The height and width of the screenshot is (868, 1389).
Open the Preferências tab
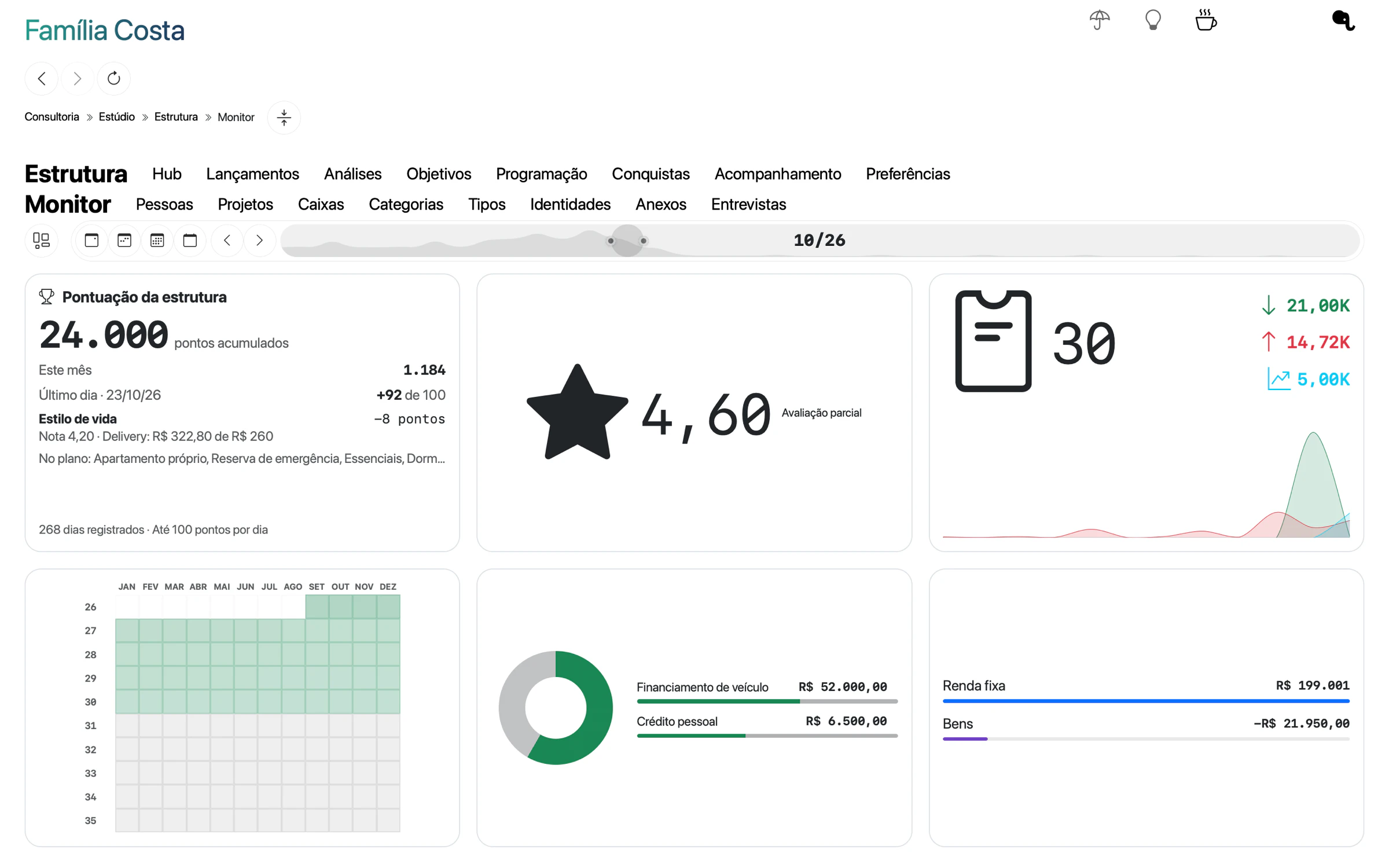click(907, 174)
